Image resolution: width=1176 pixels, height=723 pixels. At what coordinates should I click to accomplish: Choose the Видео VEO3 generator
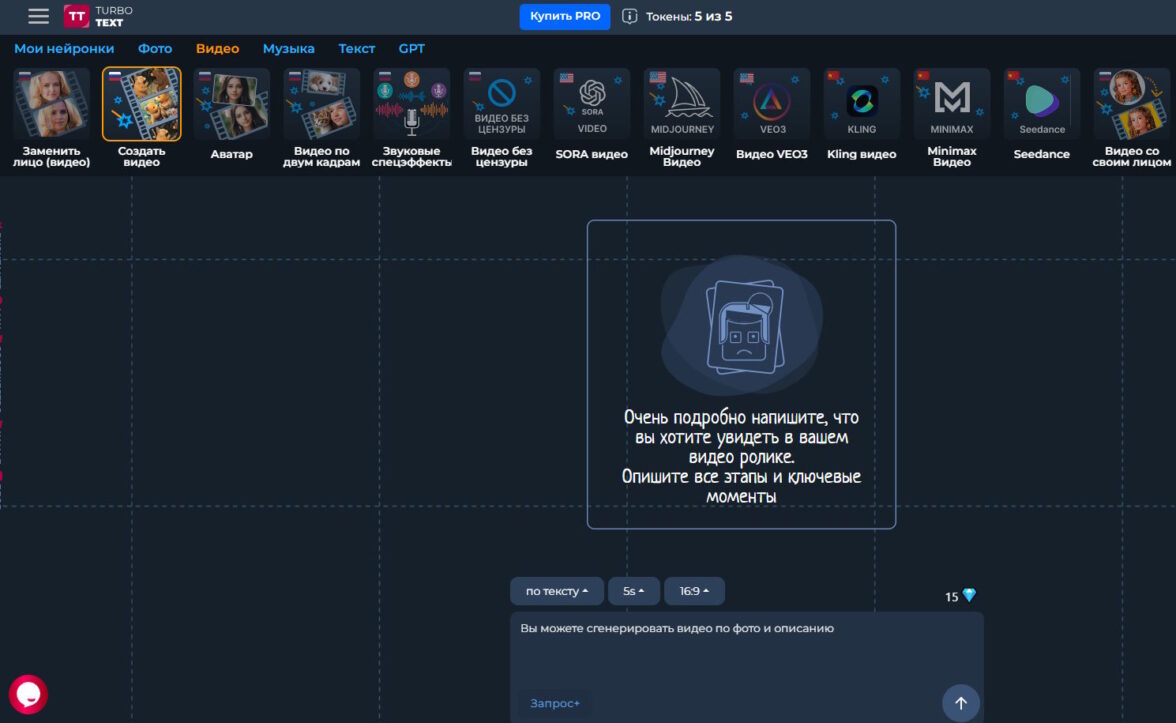[771, 115]
